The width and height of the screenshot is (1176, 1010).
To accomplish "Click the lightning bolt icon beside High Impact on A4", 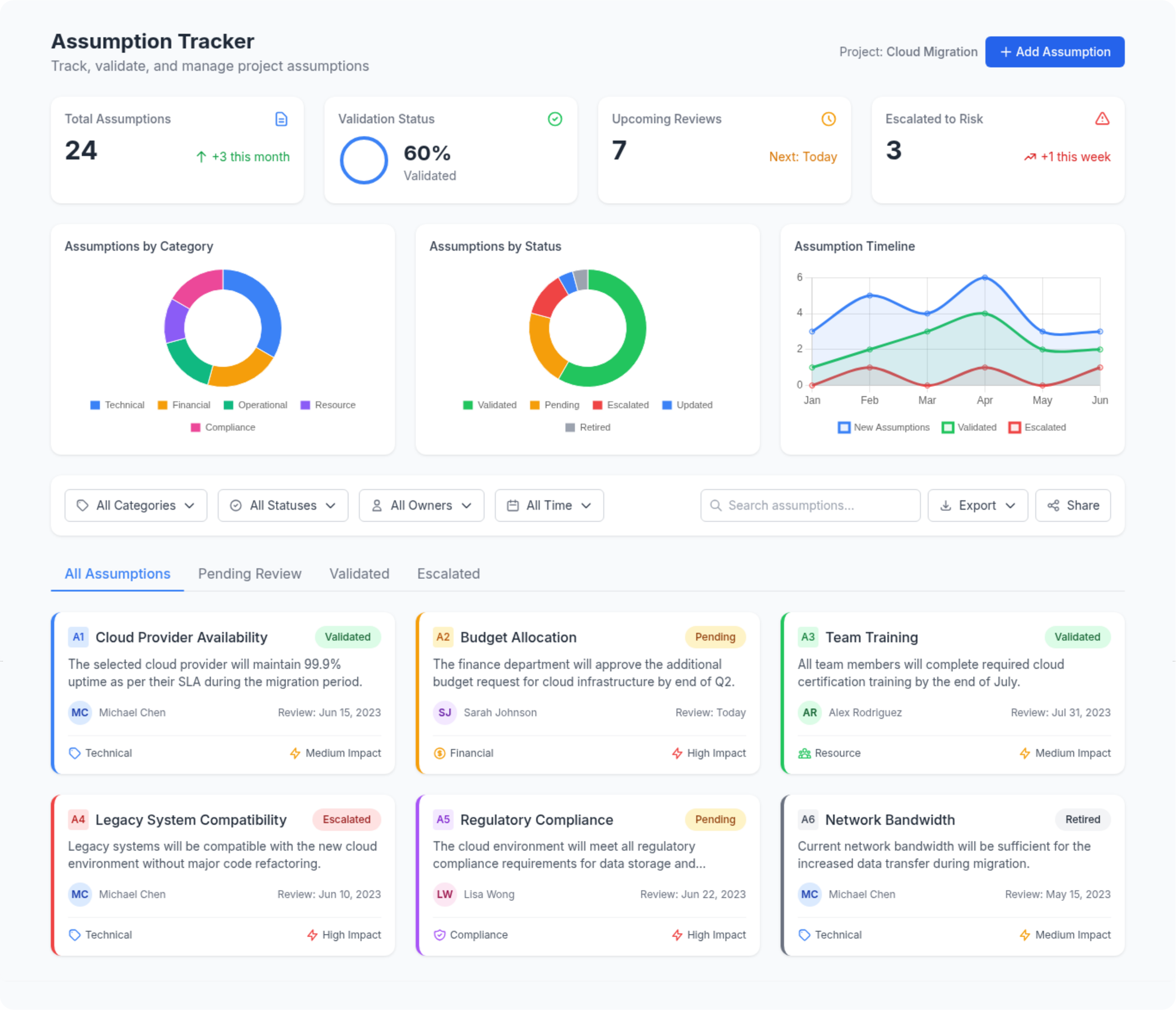I will pos(312,935).
